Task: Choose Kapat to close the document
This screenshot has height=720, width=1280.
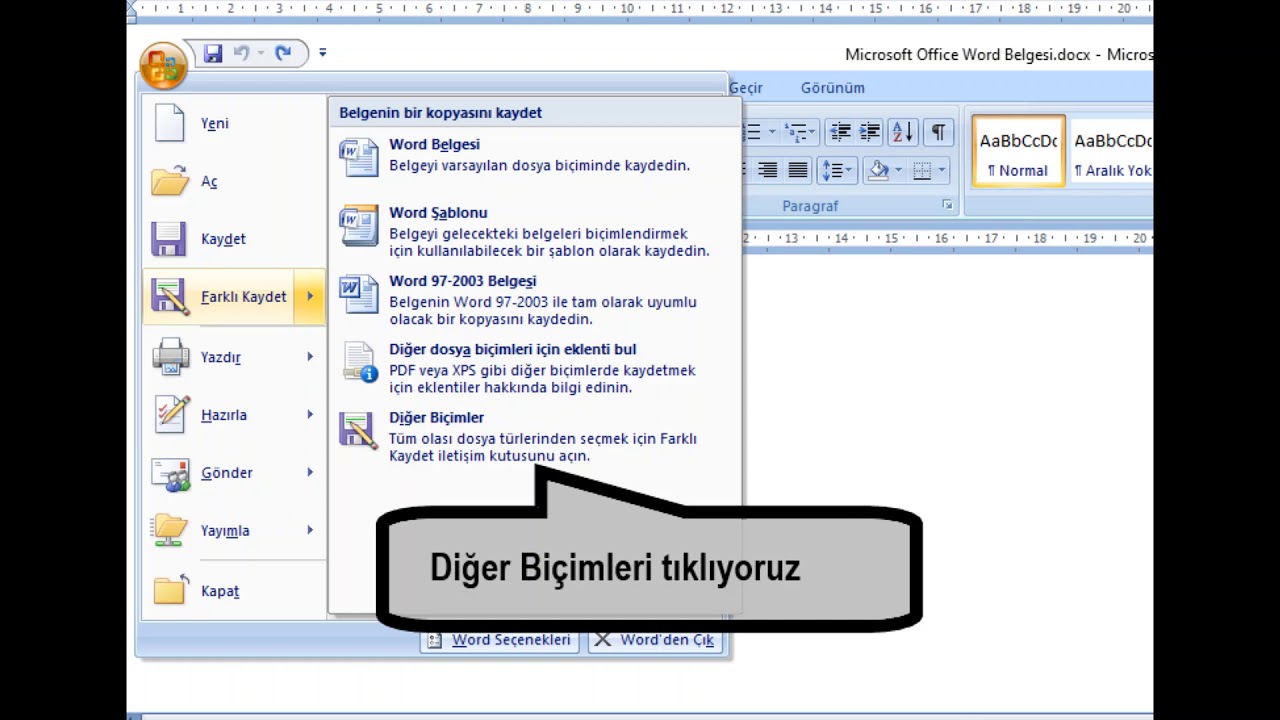Action: (x=234, y=591)
